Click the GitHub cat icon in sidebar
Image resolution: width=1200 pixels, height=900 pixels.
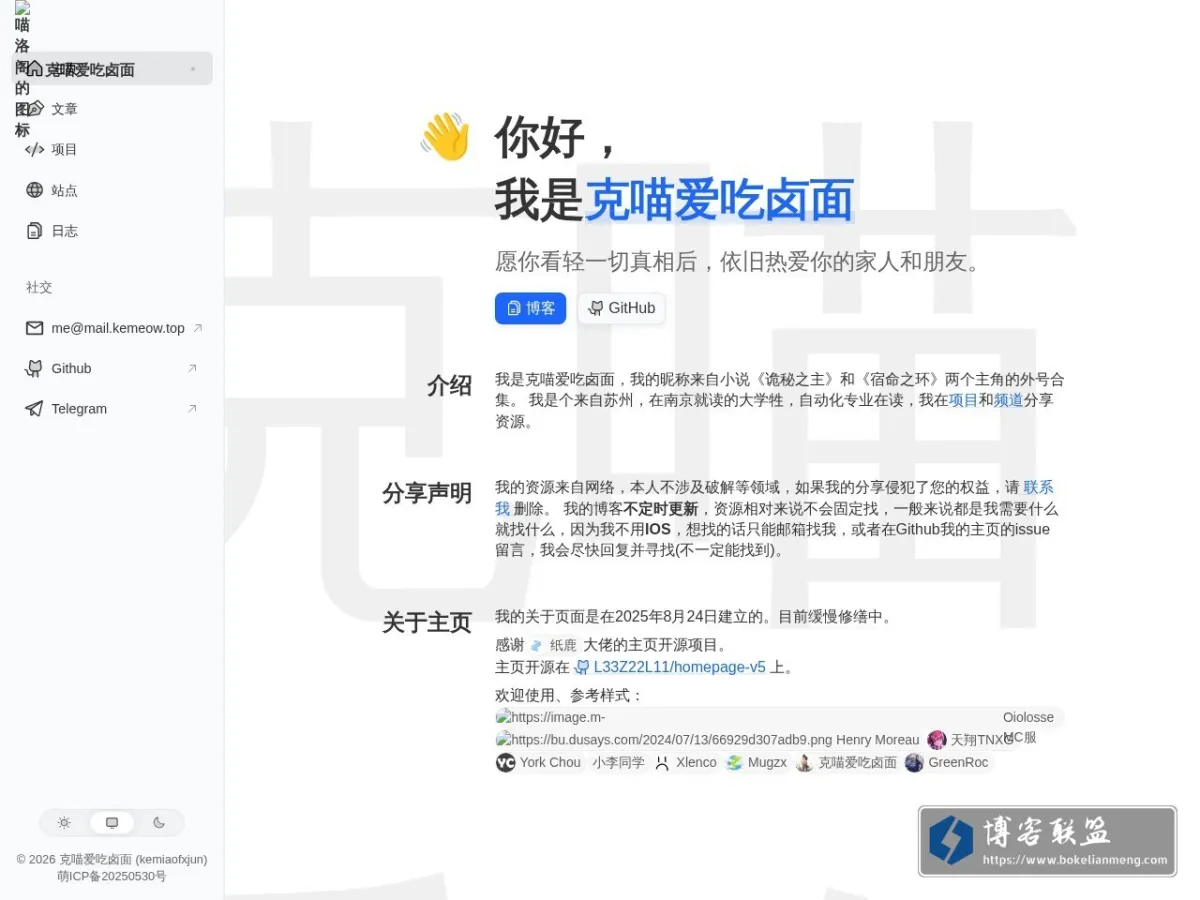(35, 368)
